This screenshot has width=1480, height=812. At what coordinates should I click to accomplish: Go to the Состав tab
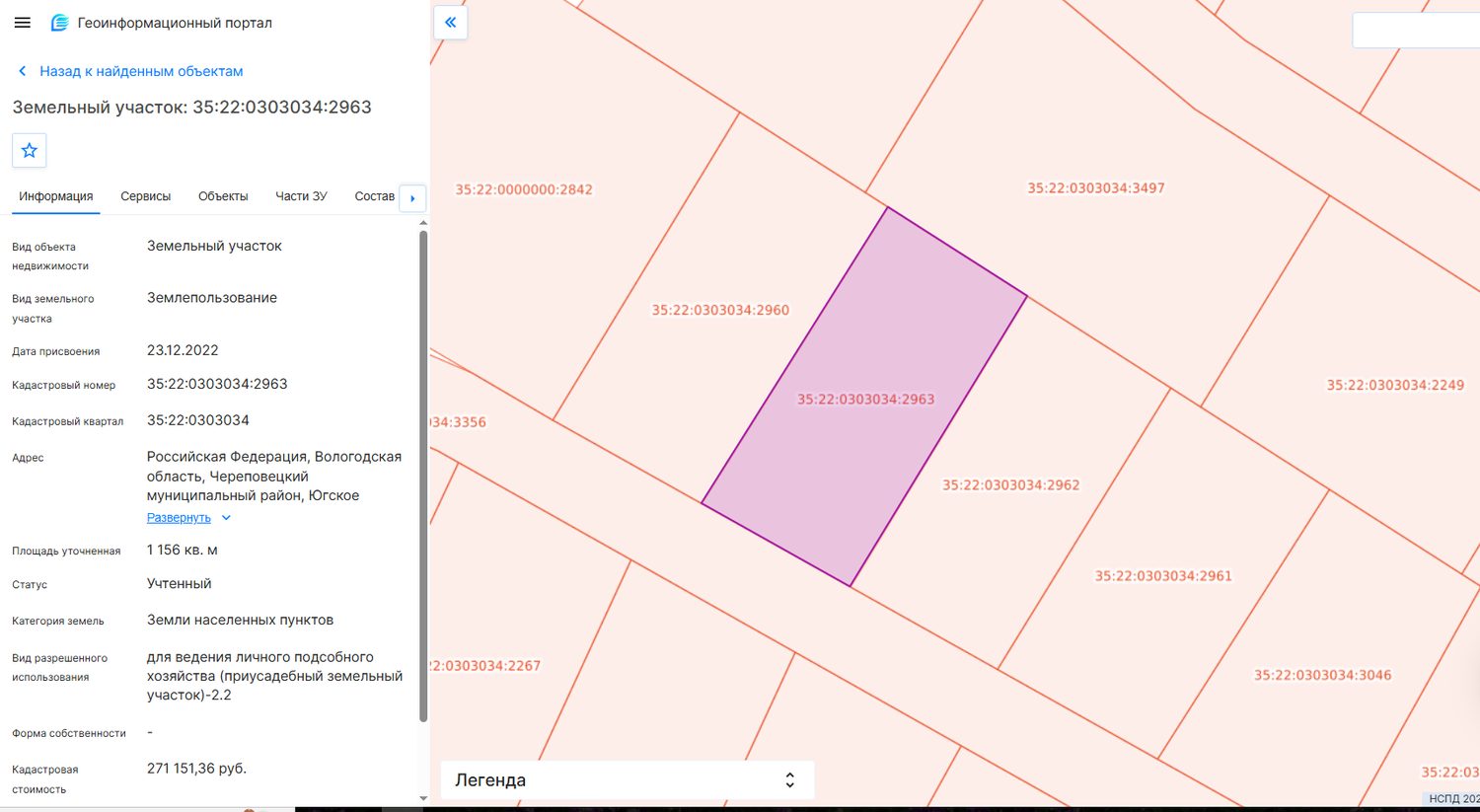click(x=375, y=196)
